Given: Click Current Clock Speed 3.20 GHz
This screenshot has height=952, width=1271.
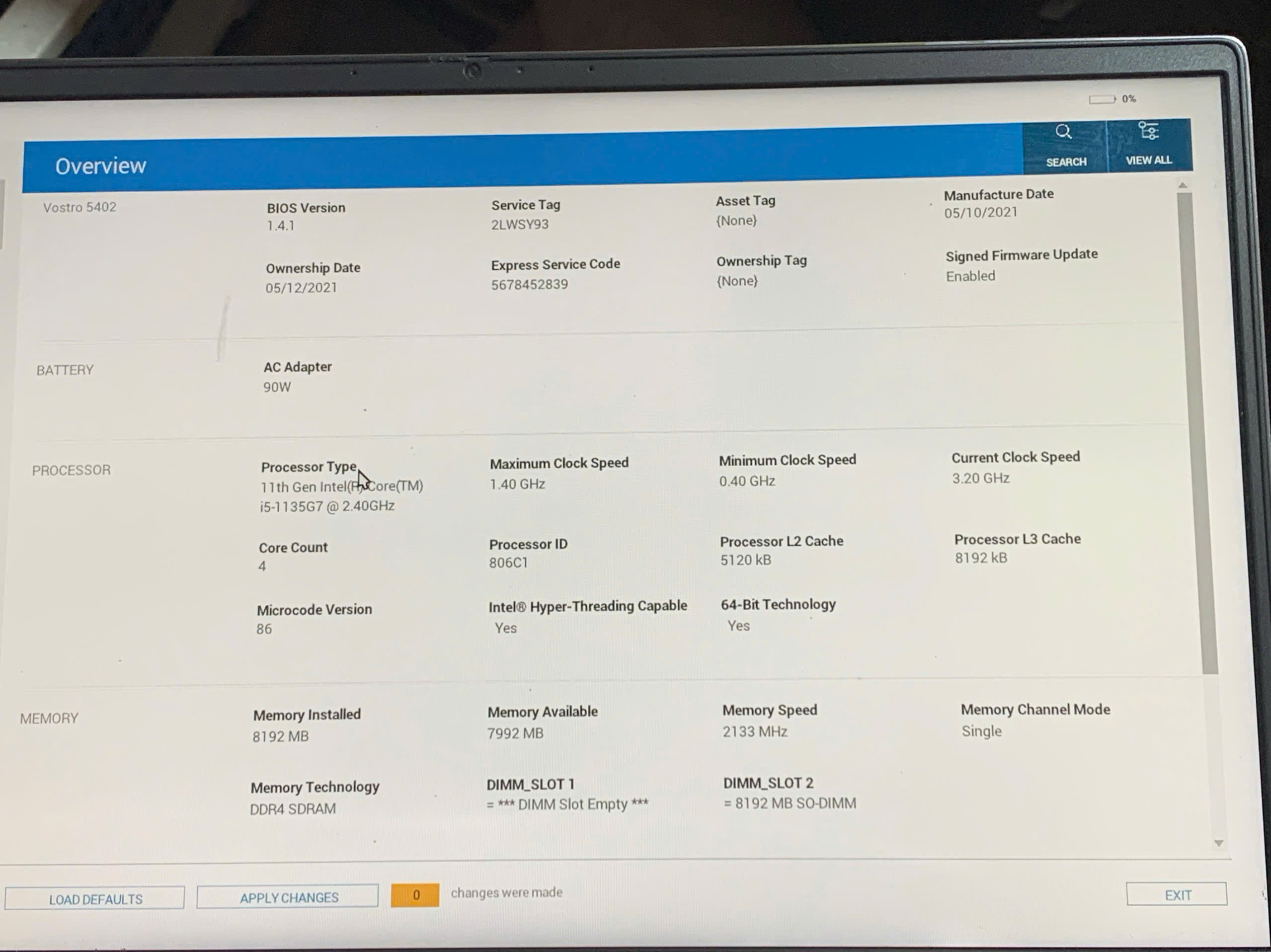Looking at the screenshot, I should tap(981, 478).
